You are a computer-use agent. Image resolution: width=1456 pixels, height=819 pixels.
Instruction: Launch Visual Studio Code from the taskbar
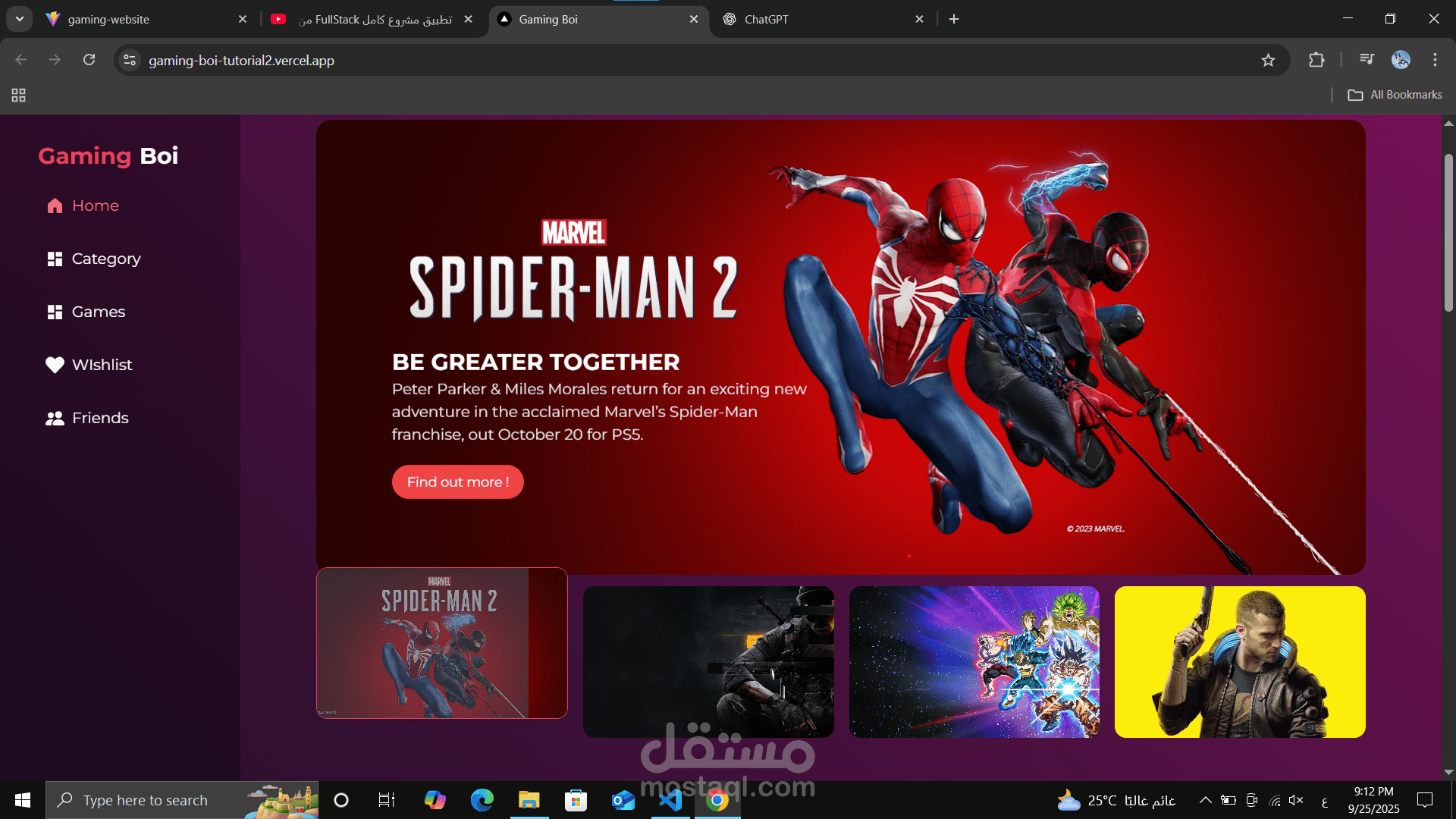(x=670, y=800)
